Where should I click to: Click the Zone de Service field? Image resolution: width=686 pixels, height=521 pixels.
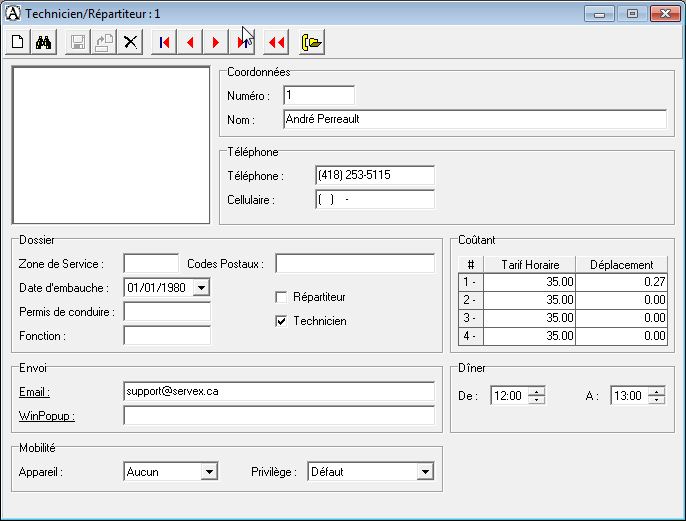click(x=151, y=263)
